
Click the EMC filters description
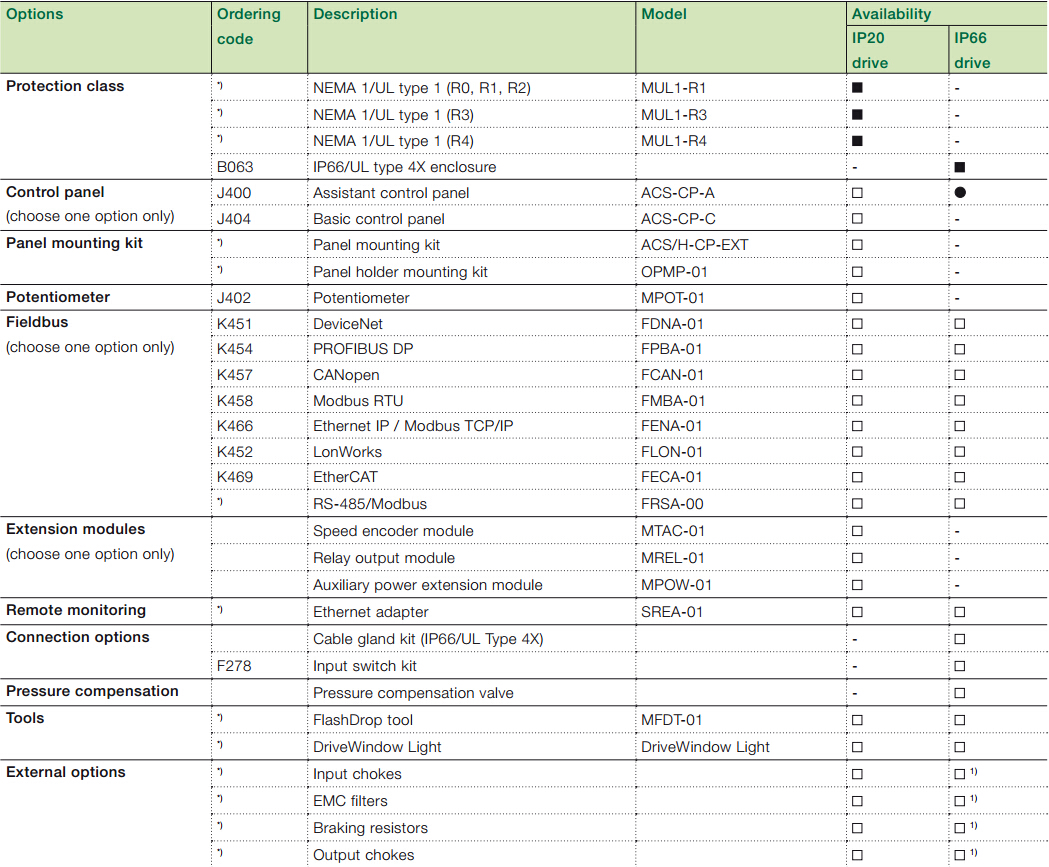pos(350,801)
